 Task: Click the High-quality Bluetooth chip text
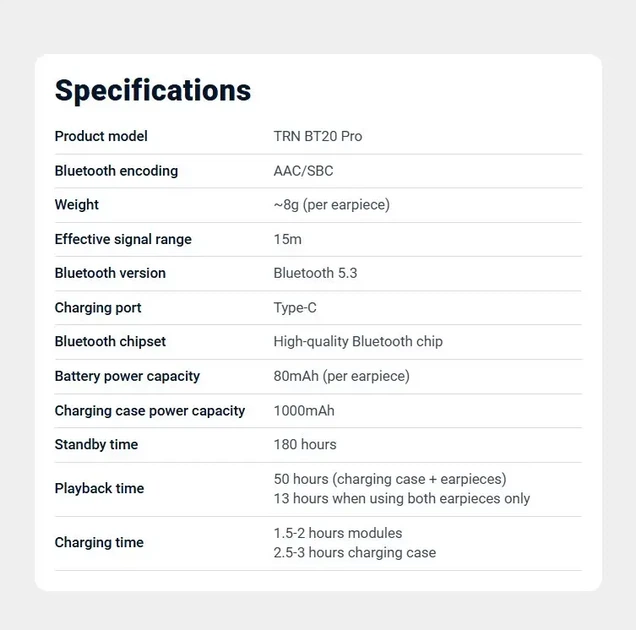click(358, 342)
